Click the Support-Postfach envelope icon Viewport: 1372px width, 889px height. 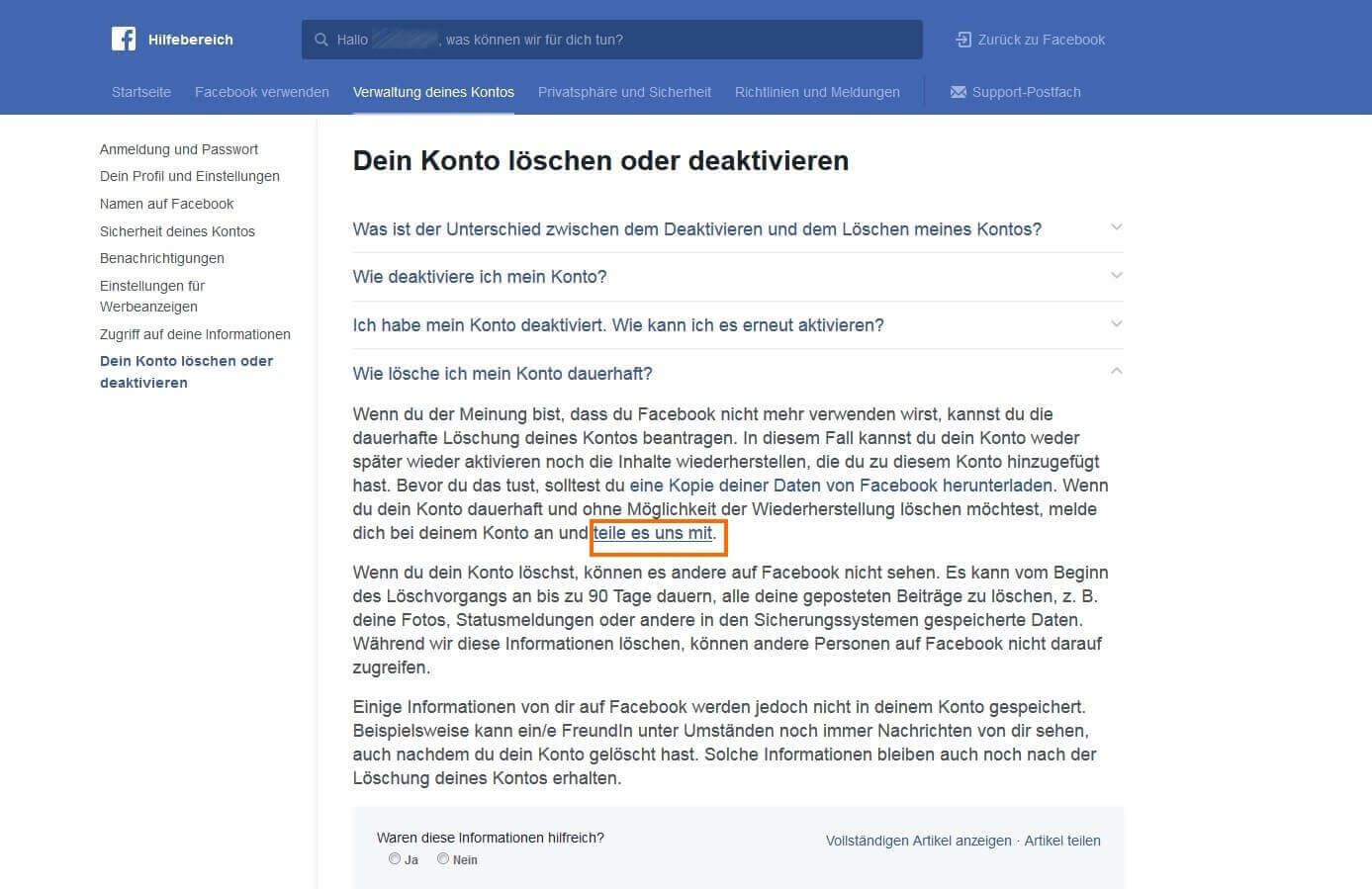[958, 92]
